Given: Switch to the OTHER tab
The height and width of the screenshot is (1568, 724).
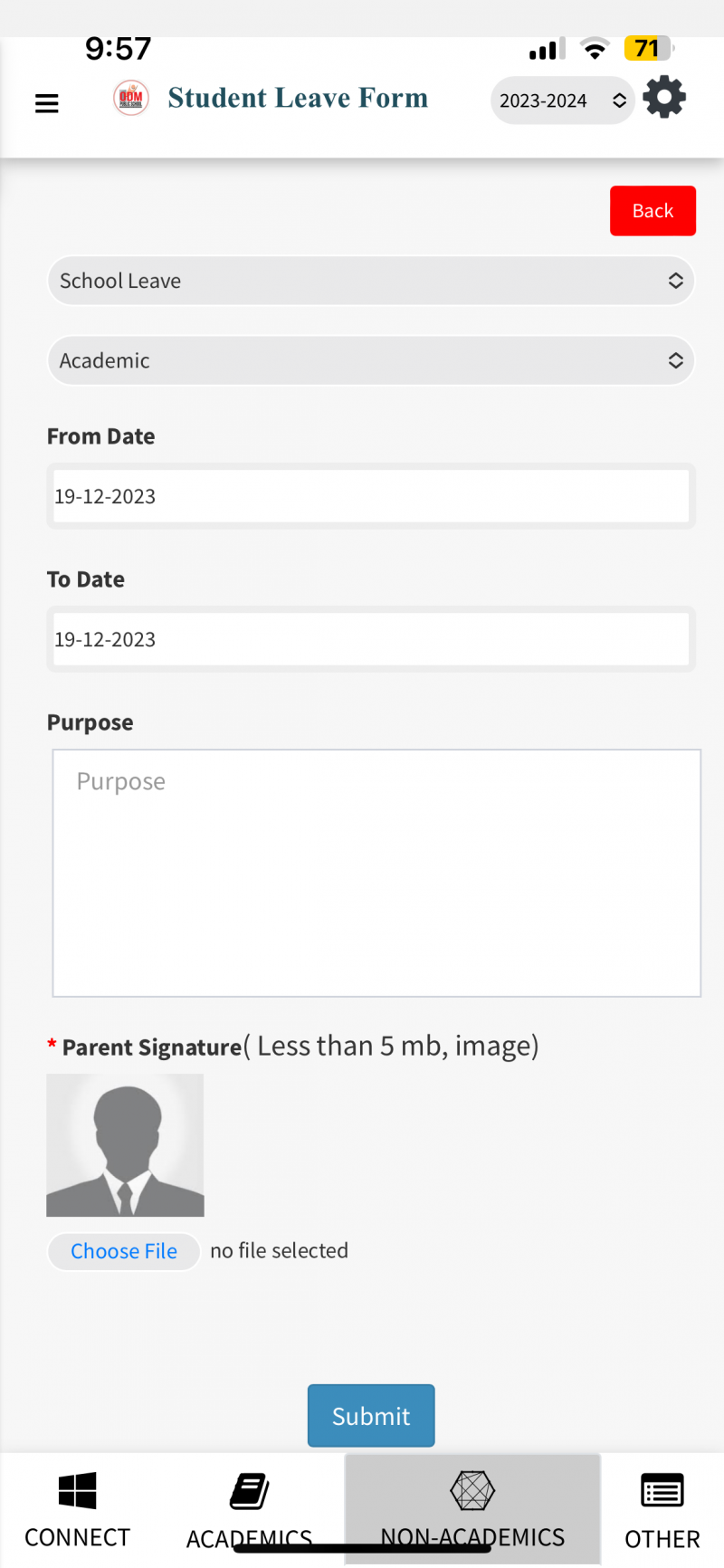Looking at the screenshot, I should click(x=662, y=1538).
